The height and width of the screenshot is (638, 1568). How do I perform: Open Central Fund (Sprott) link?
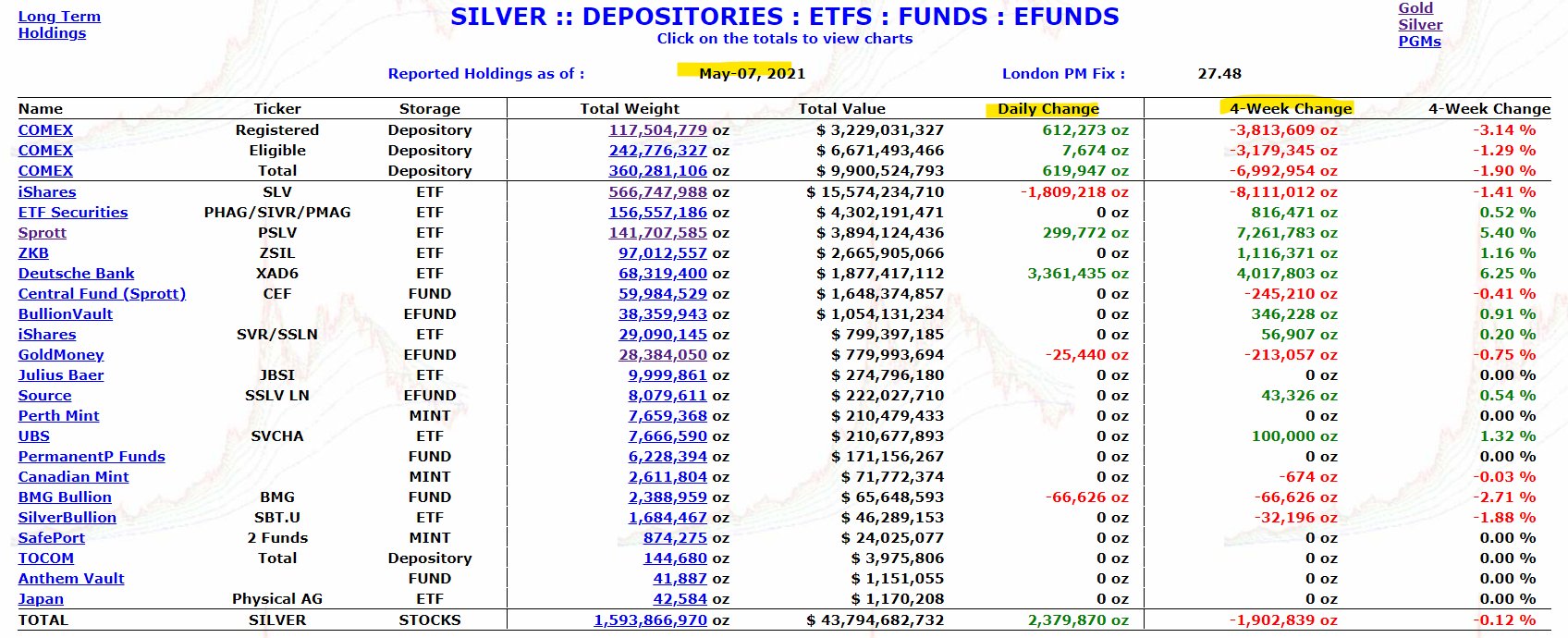click(x=102, y=294)
